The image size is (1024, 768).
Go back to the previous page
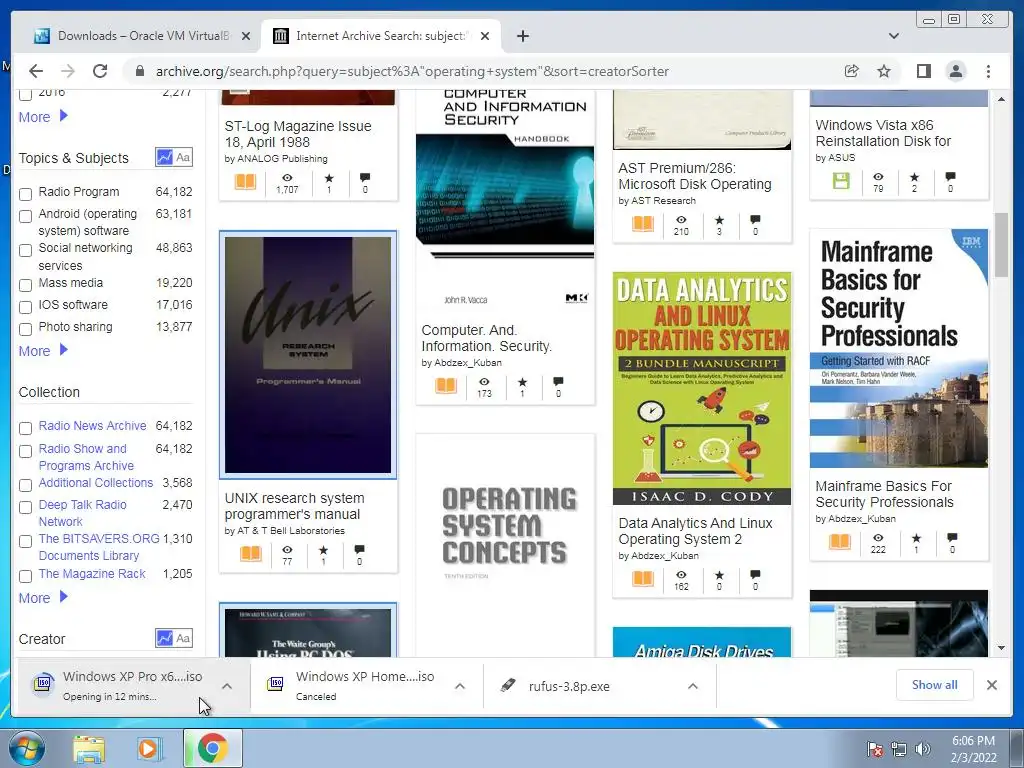[36, 71]
